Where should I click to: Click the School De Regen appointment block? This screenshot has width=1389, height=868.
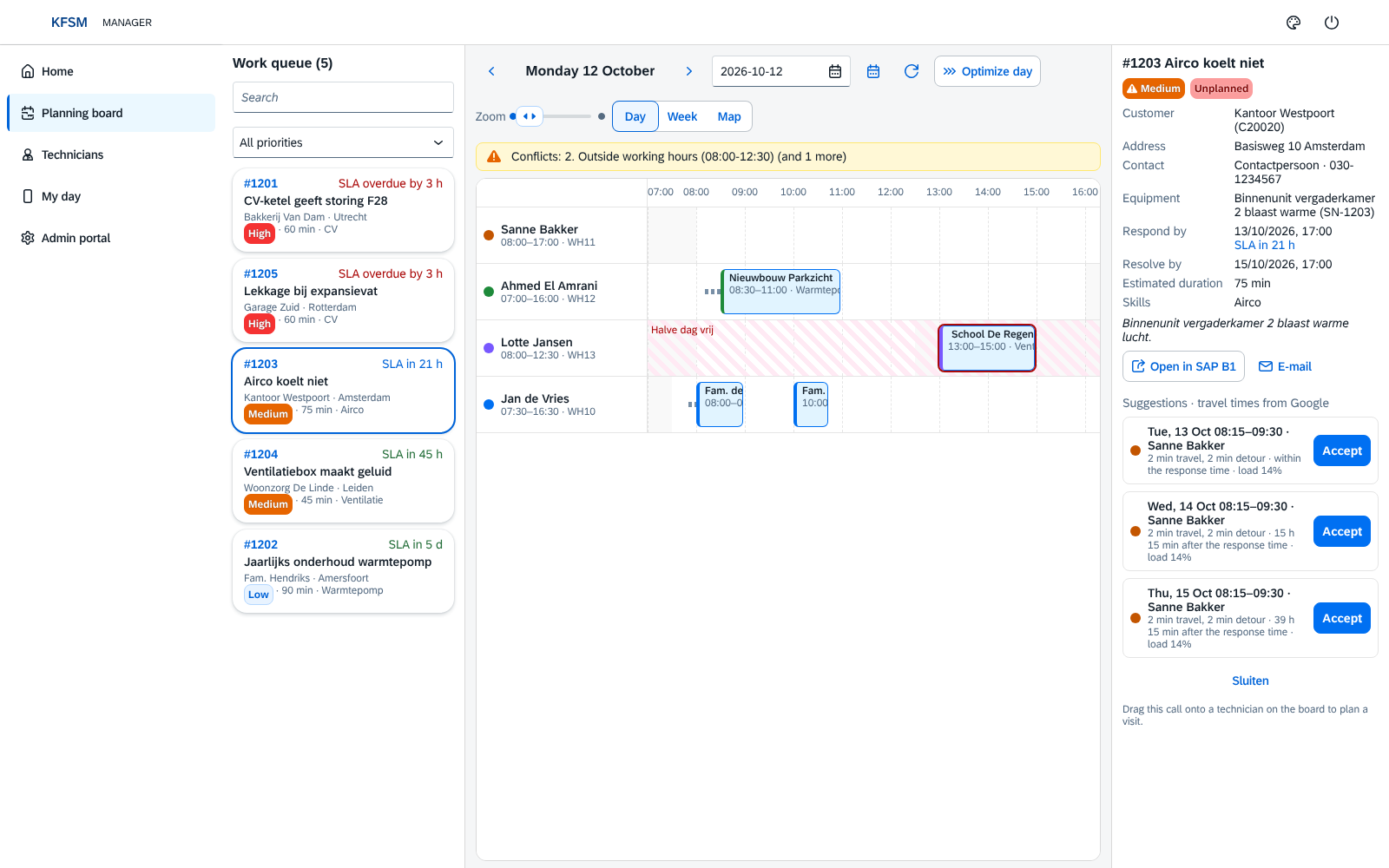tap(987, 348)
